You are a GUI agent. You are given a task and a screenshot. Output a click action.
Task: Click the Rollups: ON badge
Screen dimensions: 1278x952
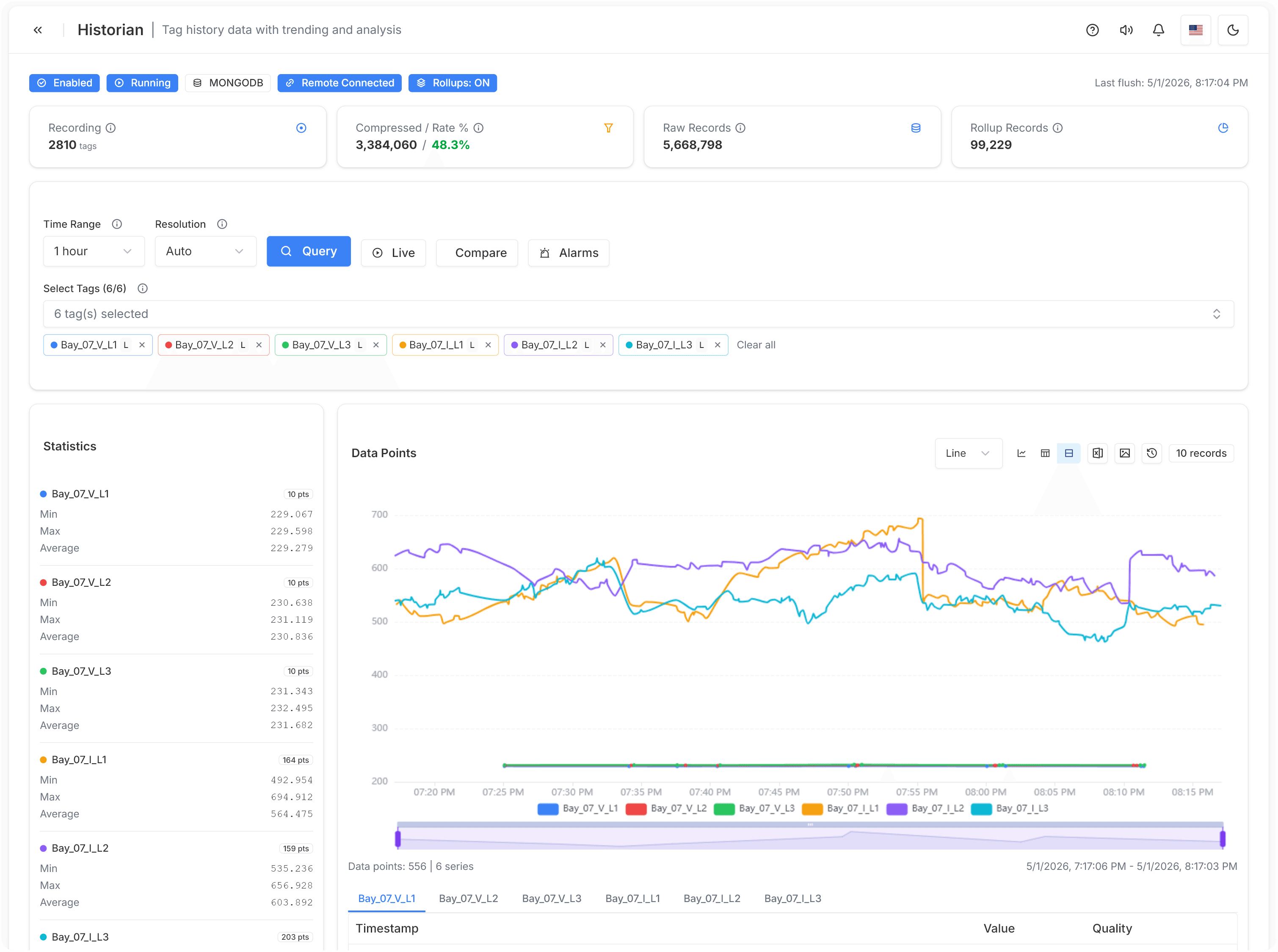(x=452, y=83)
